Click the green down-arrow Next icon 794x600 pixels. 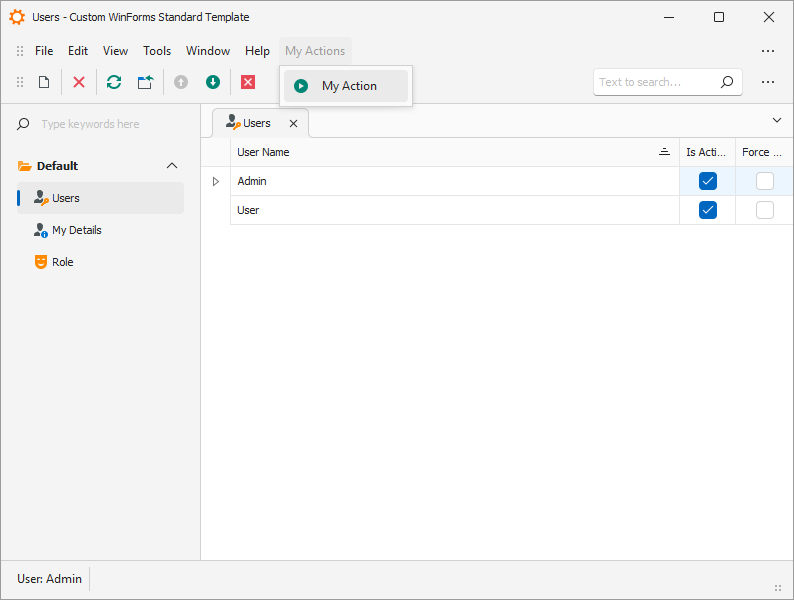tap(213, 82)
